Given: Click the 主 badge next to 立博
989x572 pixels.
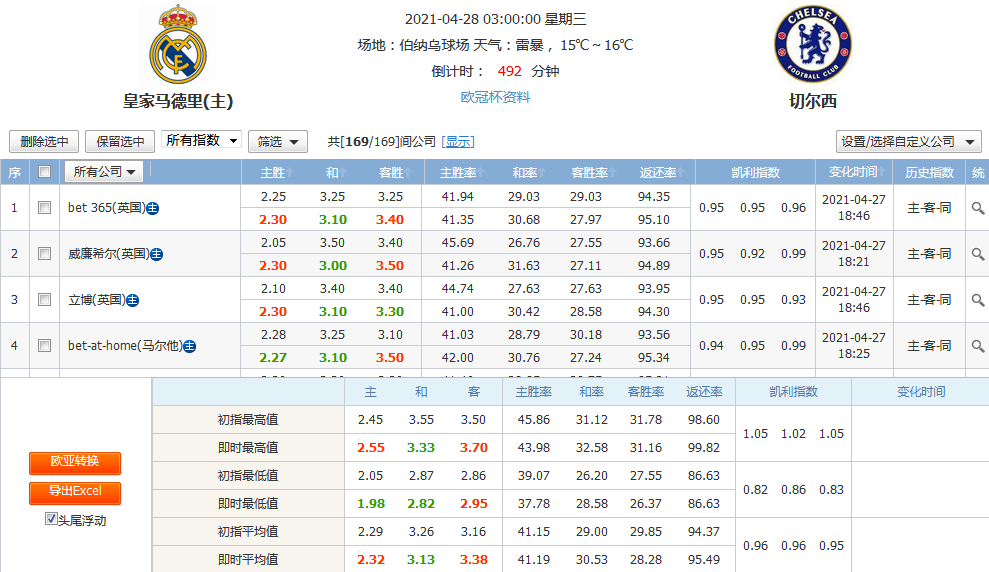Looking at the screenshot, I should click(x=132, y=300).
